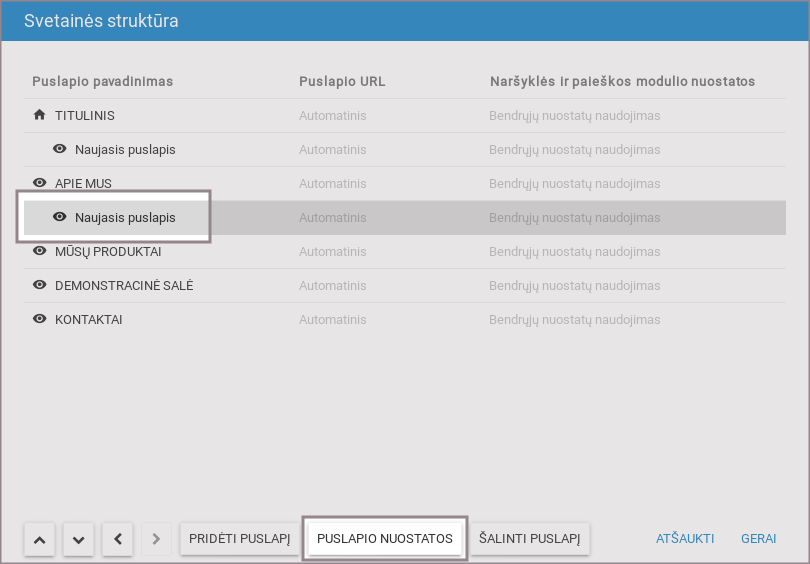Toggle visibility eye of APIE MUS page

pos(40,183)
